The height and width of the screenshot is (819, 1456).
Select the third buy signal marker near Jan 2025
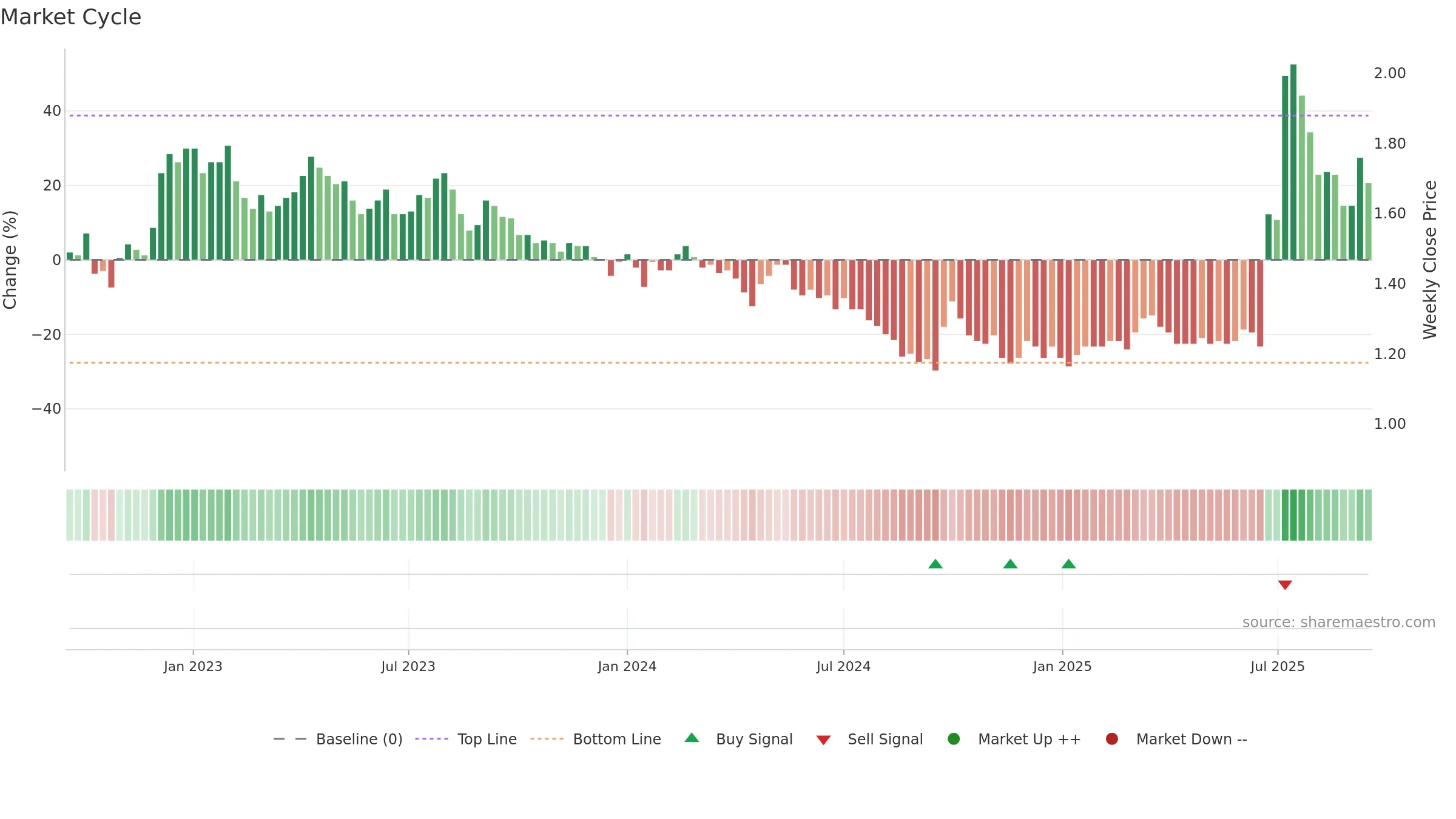(1069, 564)
